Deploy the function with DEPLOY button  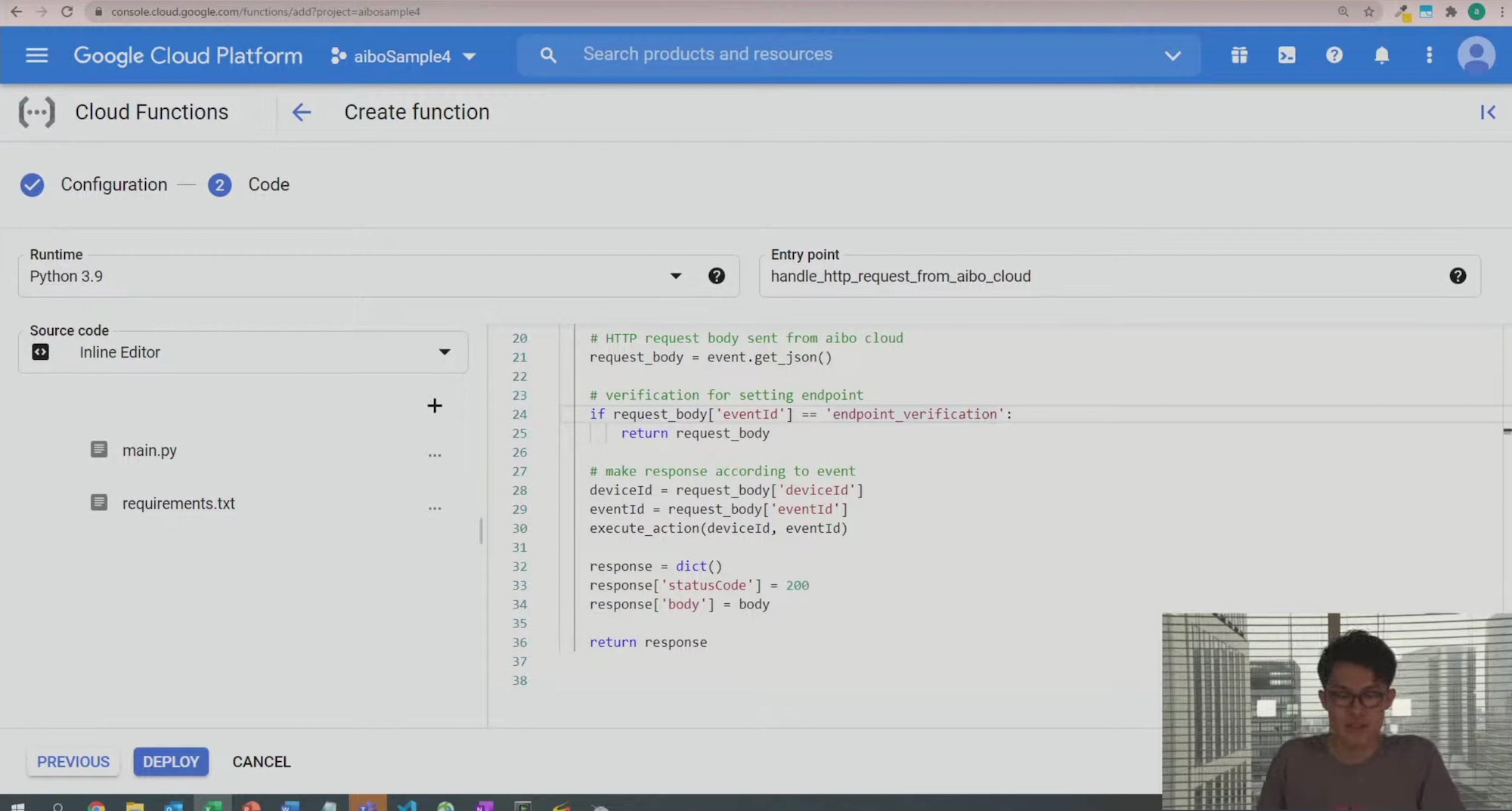(171, 762)
